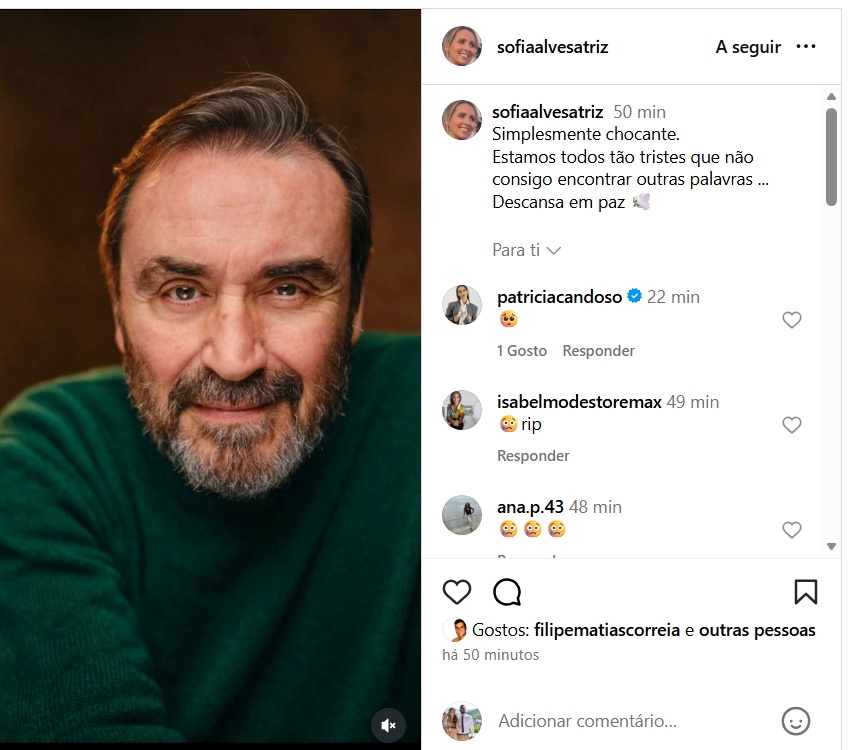The image size is (862, 750).
Task: Open patriciacandoso's profile avatar
Action: click(x=462, y=305)
